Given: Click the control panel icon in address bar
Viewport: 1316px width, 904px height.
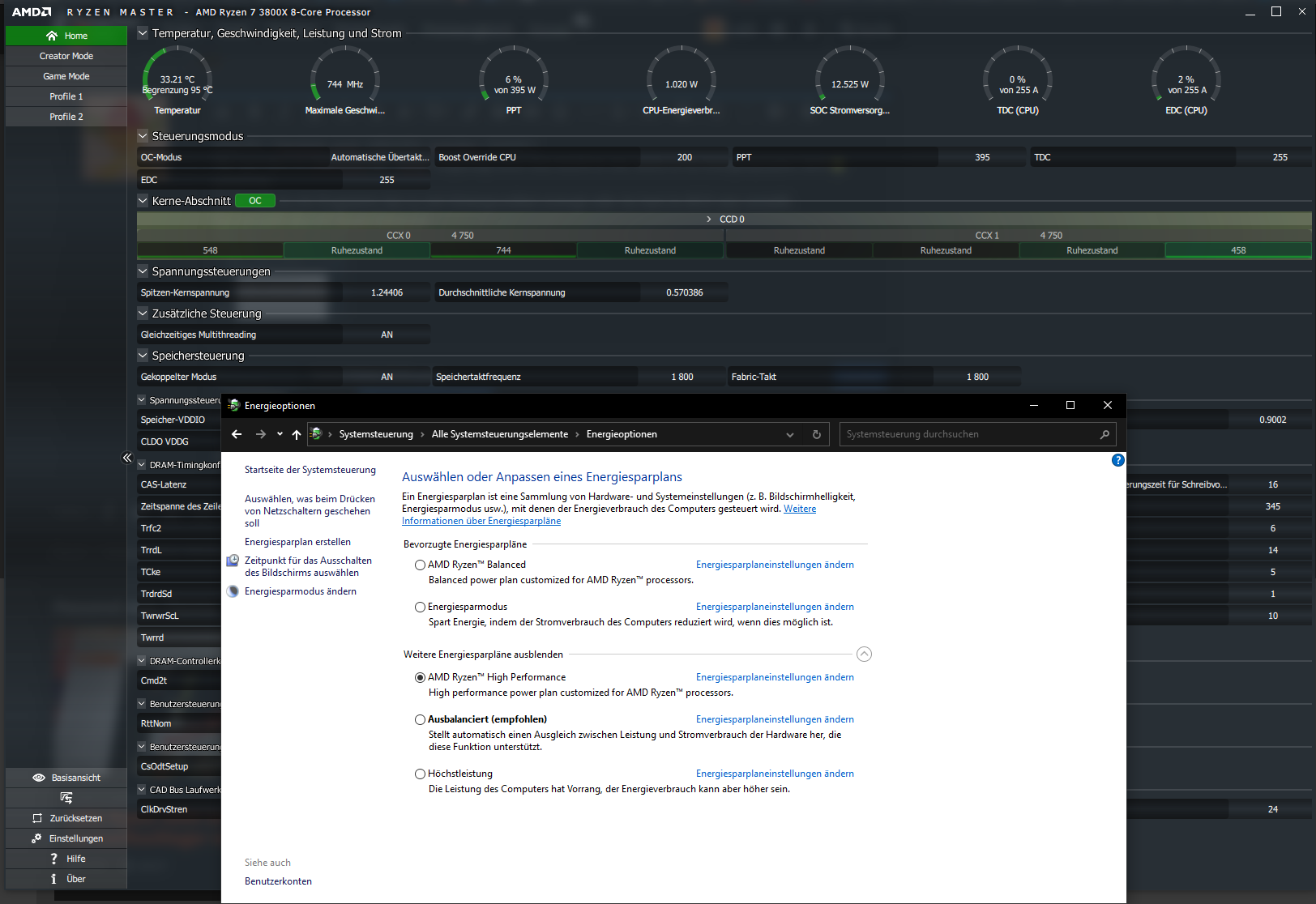Looking at the screenshot, I should pos(316,434).
